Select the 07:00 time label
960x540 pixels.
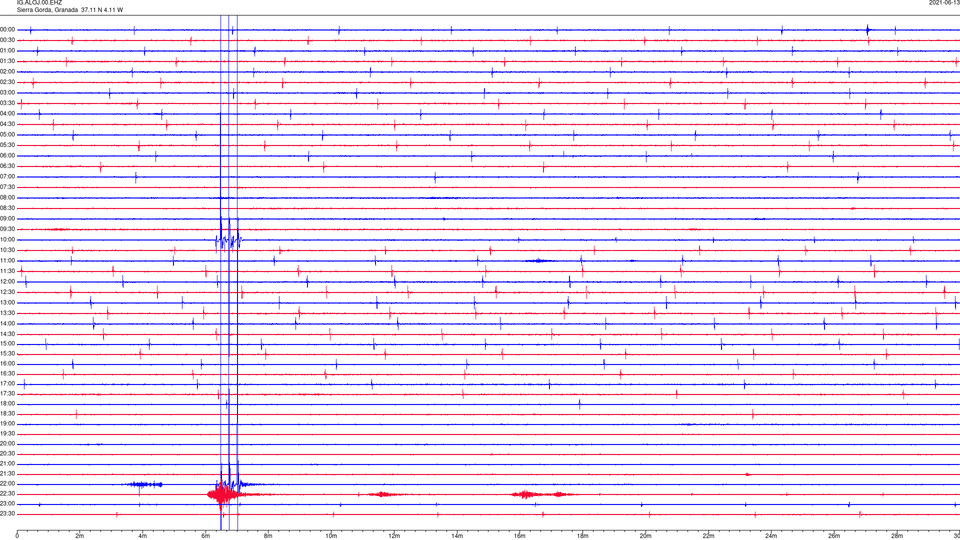(x=8, y=177)
